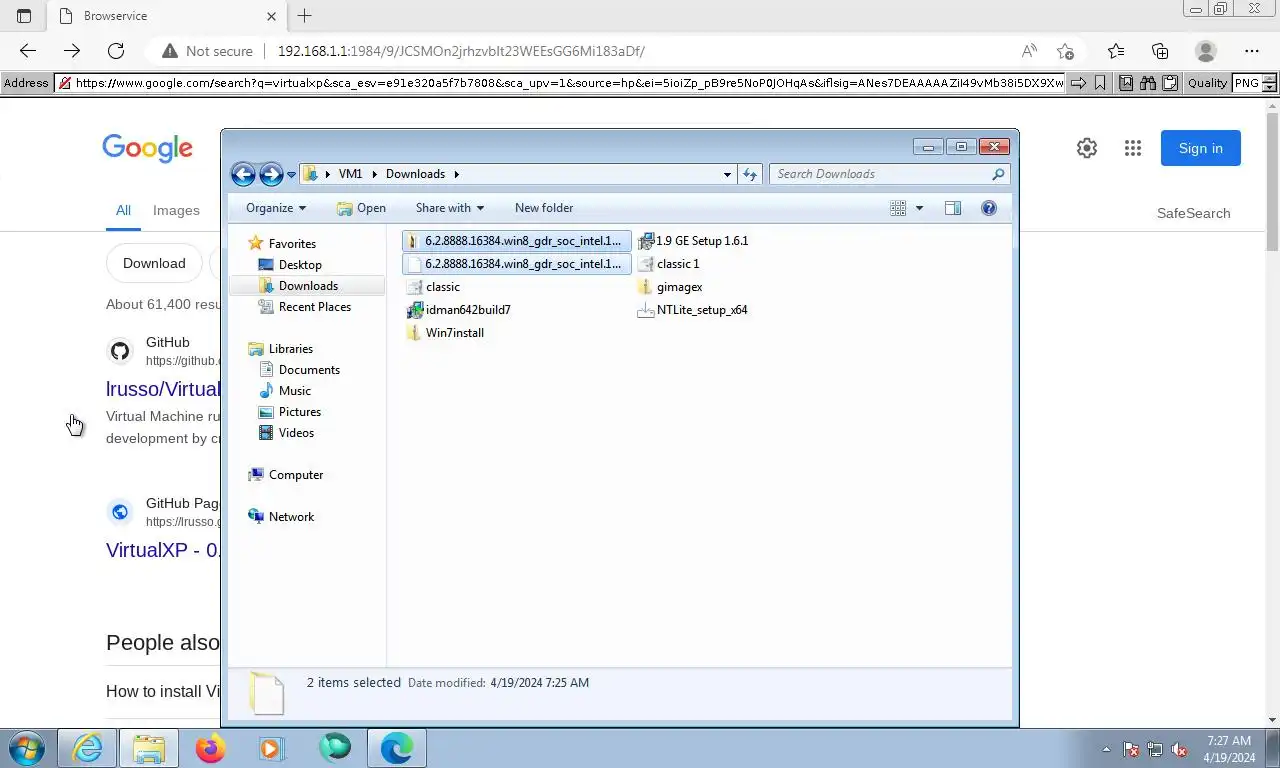This screenshot has height=768, width=1280.
Task: Expand arrow after Downloads in breadcrumb
Action: [457, 174]
